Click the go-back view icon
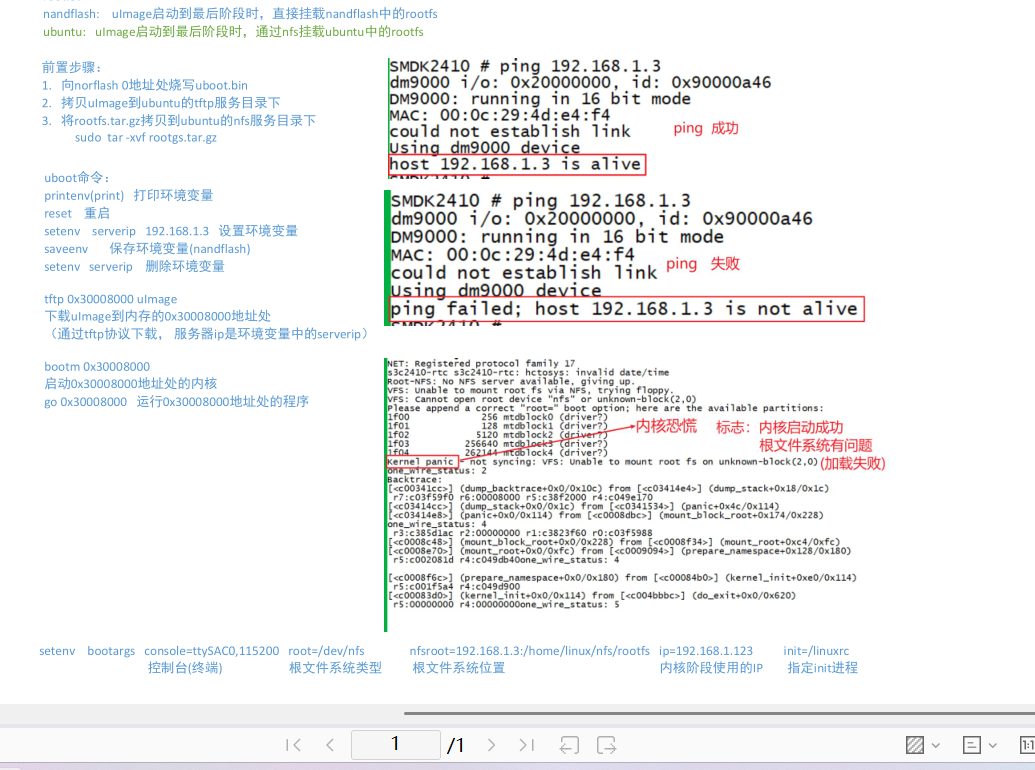This screenshot has height=770, width=1035. 569,745
